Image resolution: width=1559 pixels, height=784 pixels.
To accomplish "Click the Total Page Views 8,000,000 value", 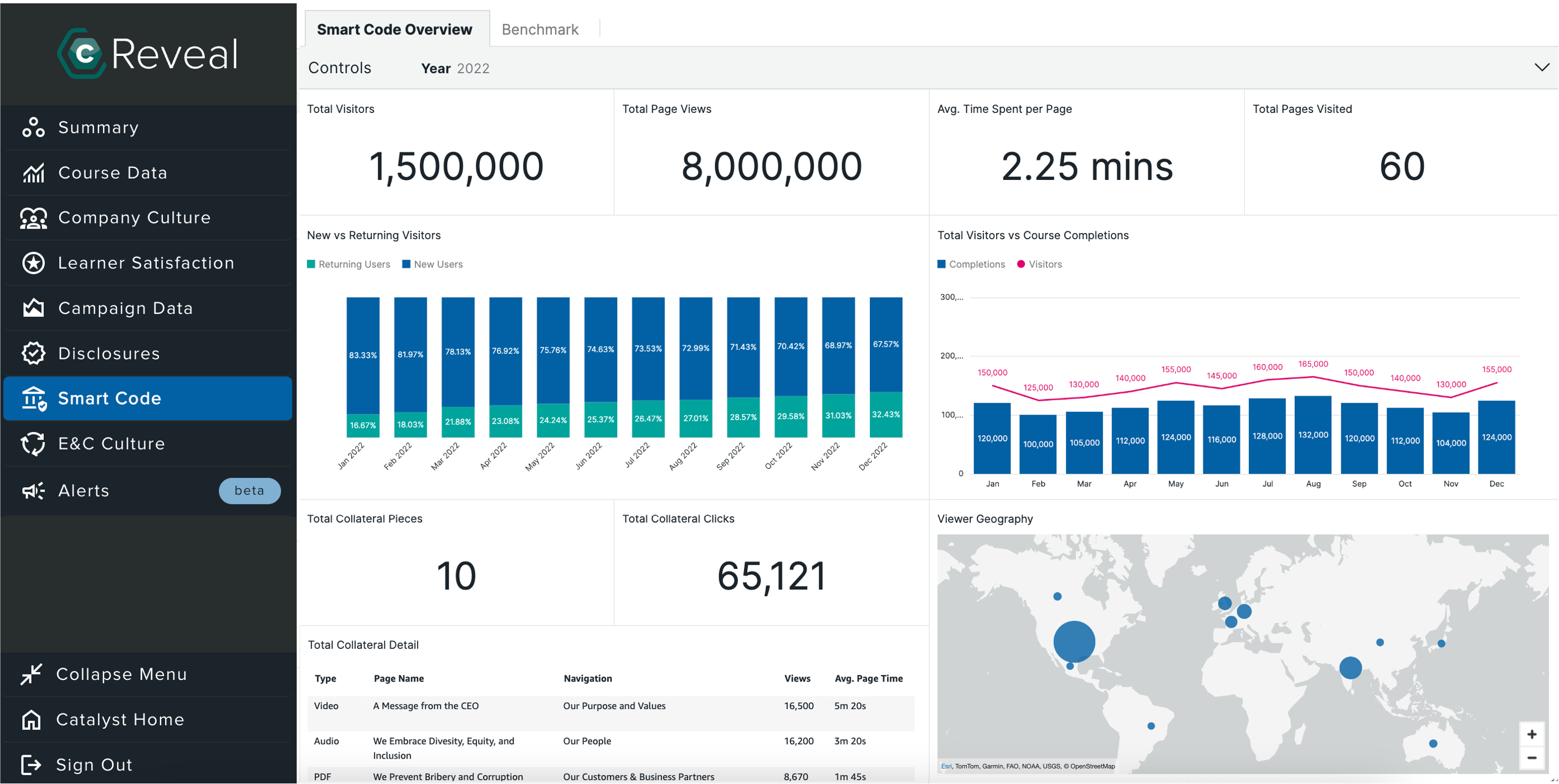I will 772,166.
